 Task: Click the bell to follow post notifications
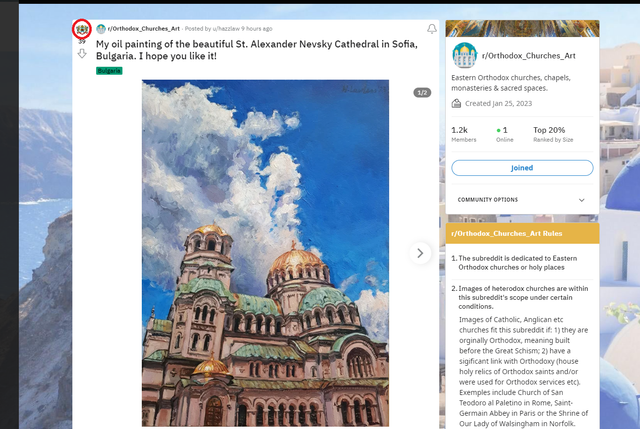[x=431, y=29]
